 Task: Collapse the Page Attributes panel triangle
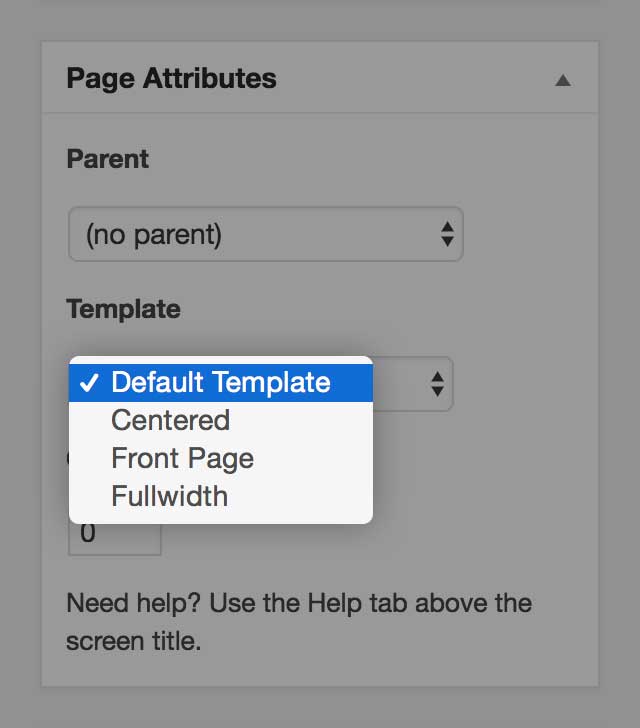[x=562, y=80]
